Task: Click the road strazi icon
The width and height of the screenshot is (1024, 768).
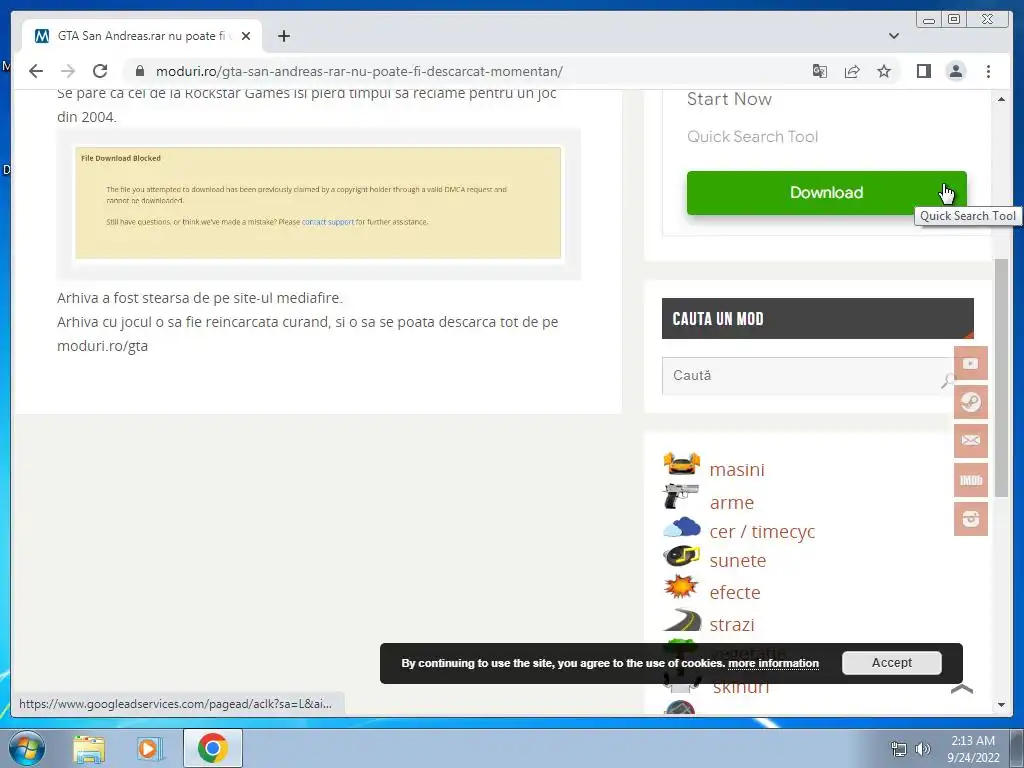Action: [682, 620]
